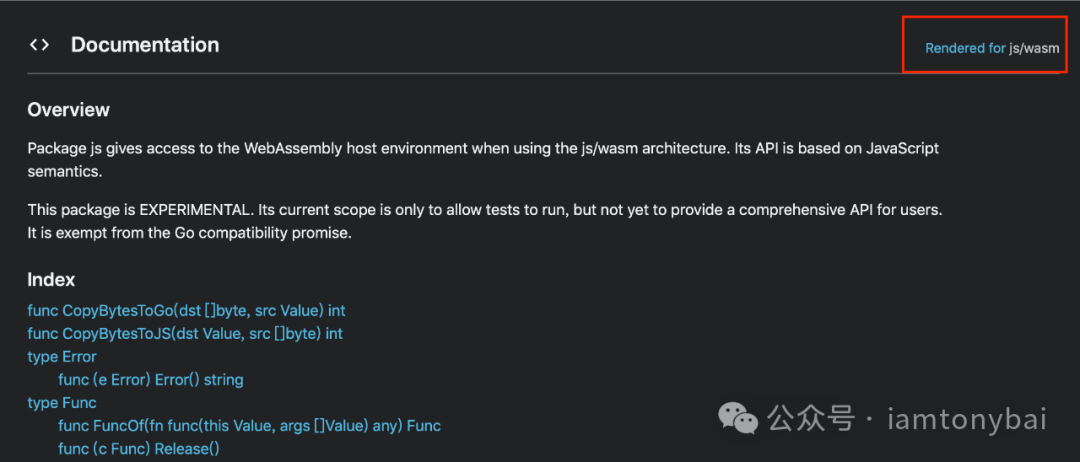Go to type Error definition
1080x462 pixels.
pyautogui.click(x=62, y=357)
